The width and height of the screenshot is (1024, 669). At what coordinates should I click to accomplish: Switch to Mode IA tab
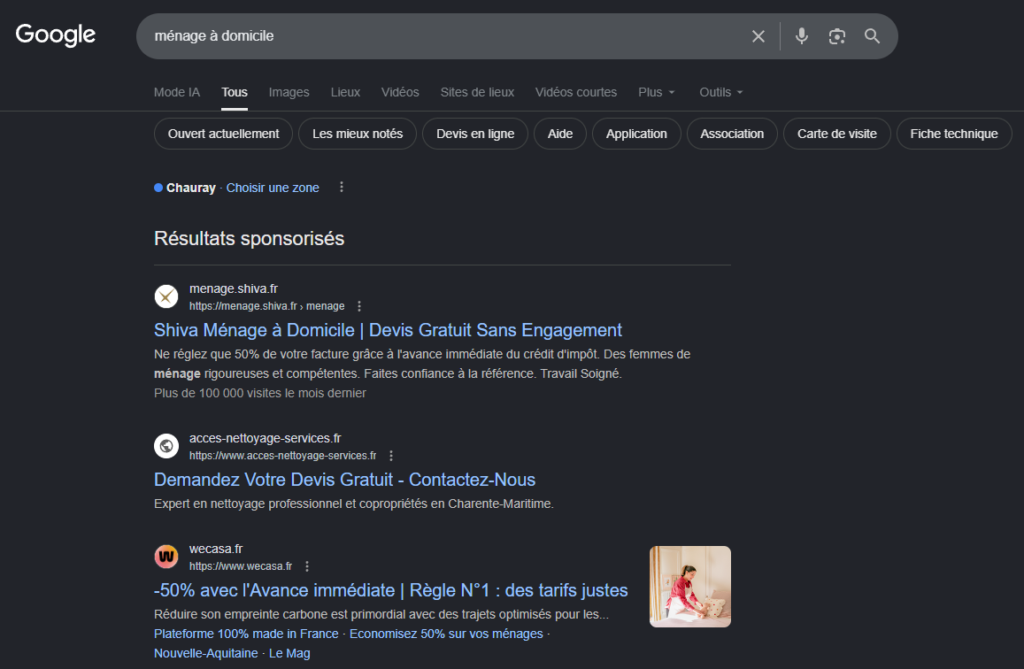tap(177, 92)
